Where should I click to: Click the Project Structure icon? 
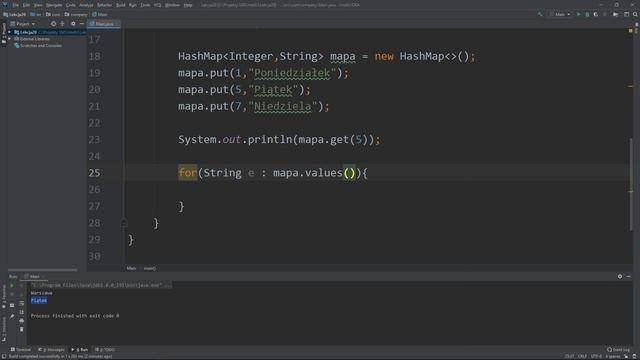point(616,14)
